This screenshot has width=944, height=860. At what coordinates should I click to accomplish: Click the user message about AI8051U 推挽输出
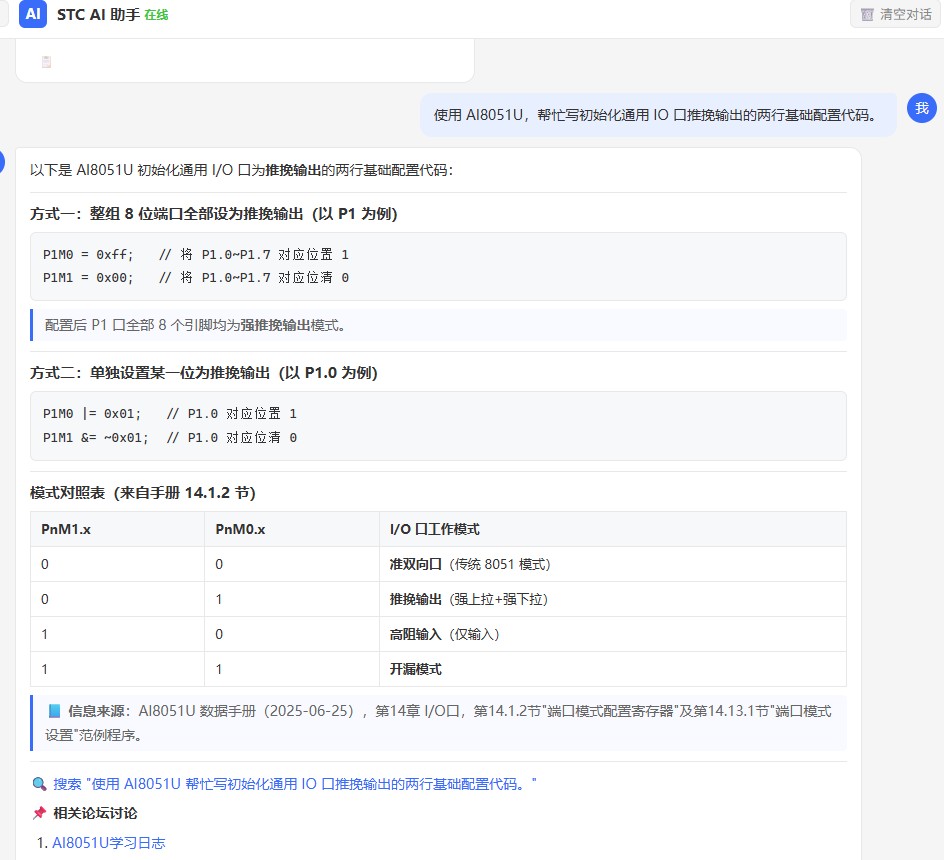point(658,115)
